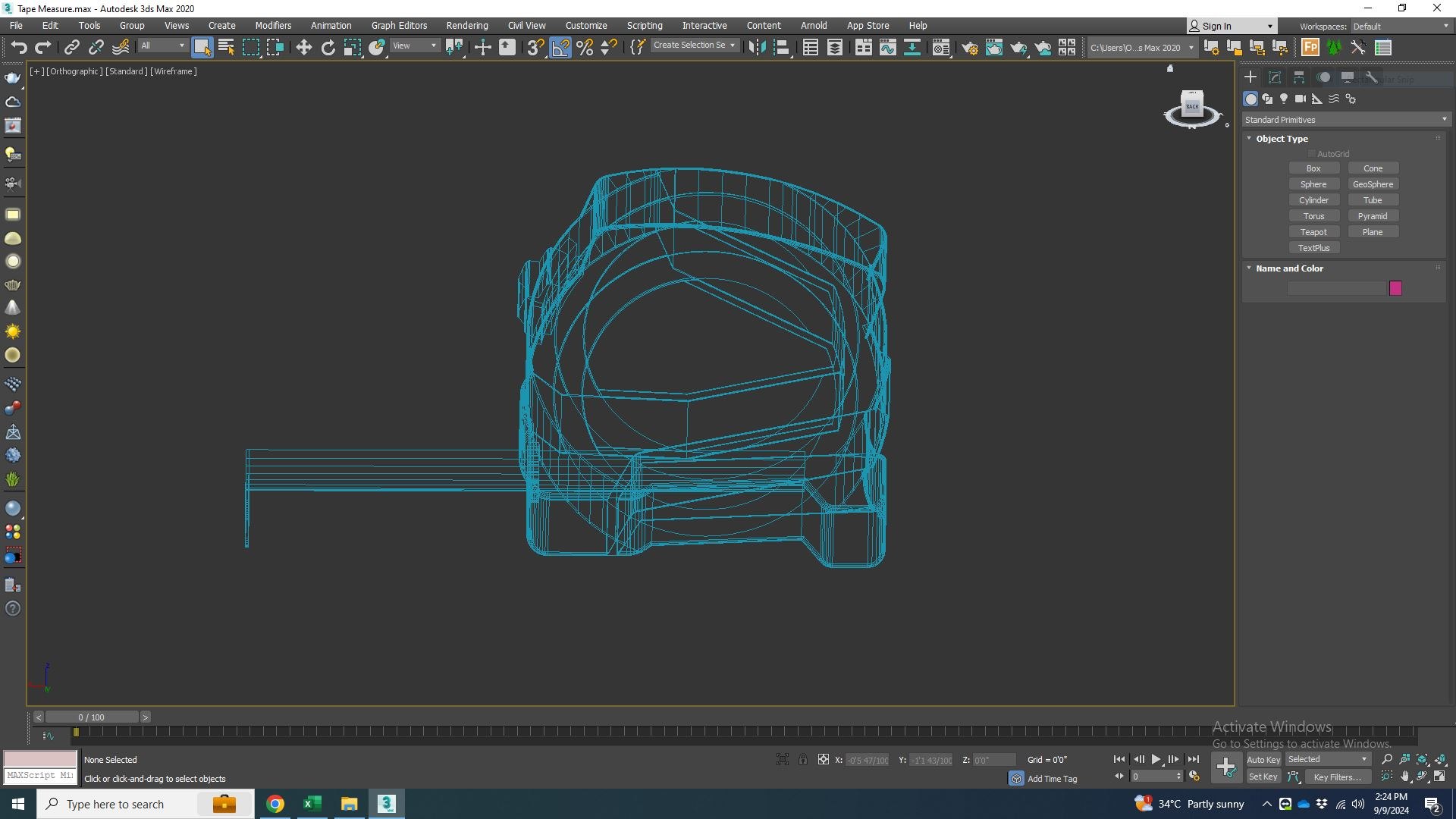Viewport: 1456px width, 819px height.
Task: Toggle Angle Snap off
Action: [560, 48]
